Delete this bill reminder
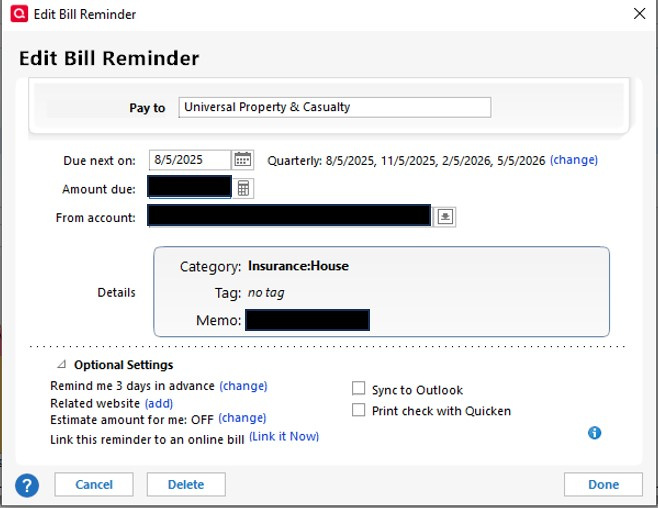This screenshot has width=658, height=508. pyautogui.click(x=186, y=485)
